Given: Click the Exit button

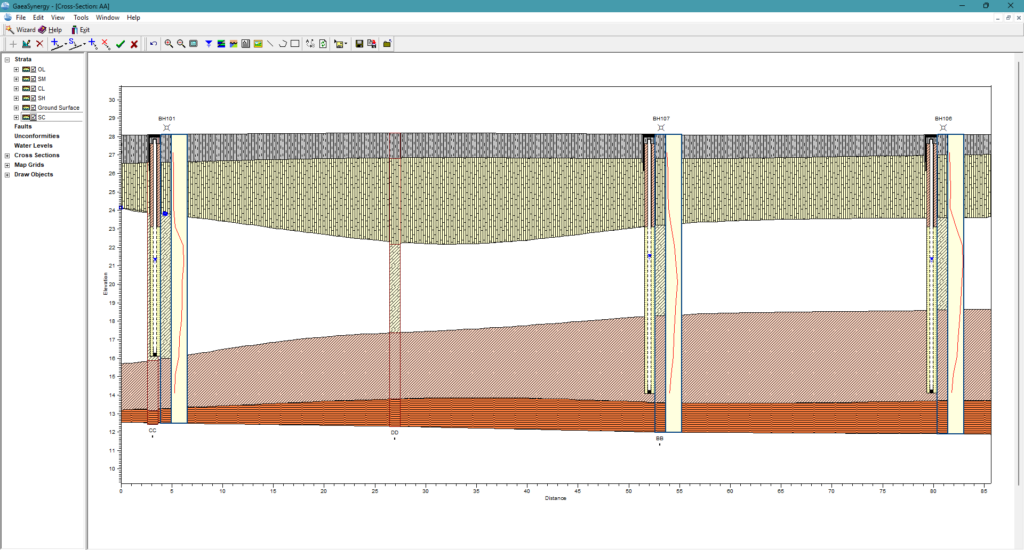Looking at the screenshot, I should point(81,30).
